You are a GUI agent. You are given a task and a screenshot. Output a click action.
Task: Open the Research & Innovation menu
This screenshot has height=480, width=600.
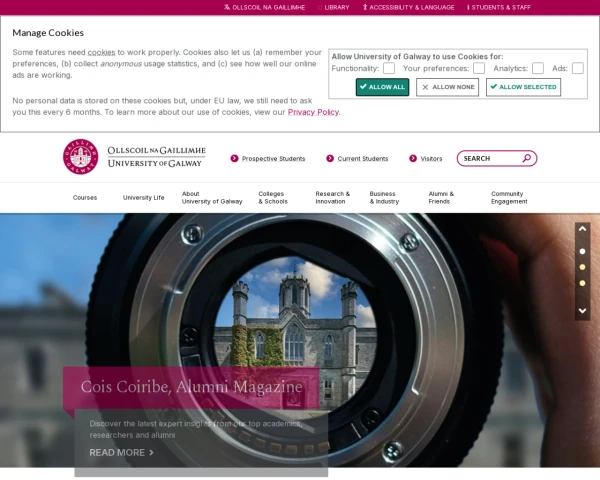pos(333,198)
